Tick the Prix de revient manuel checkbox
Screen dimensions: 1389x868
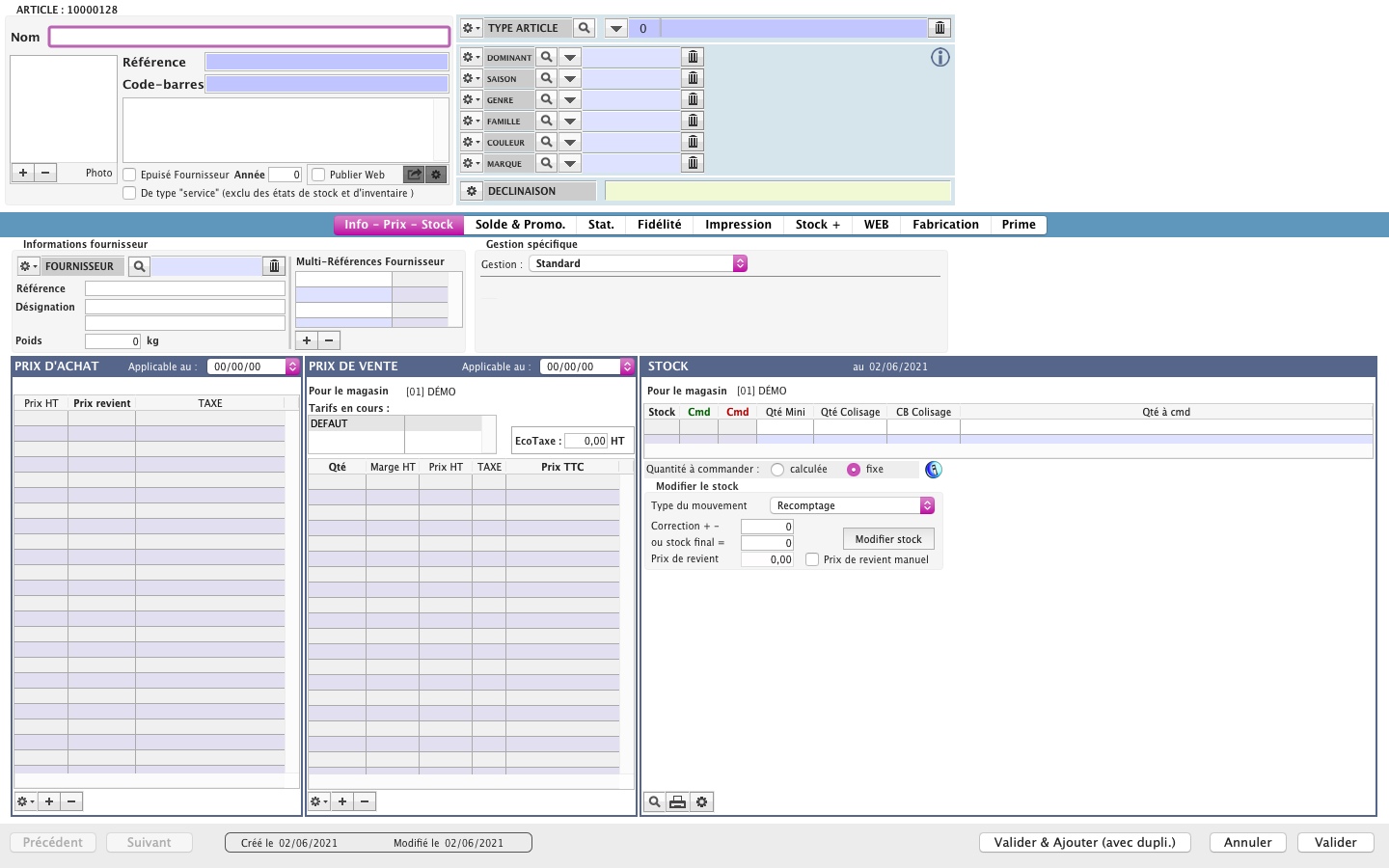click(812, 559)
